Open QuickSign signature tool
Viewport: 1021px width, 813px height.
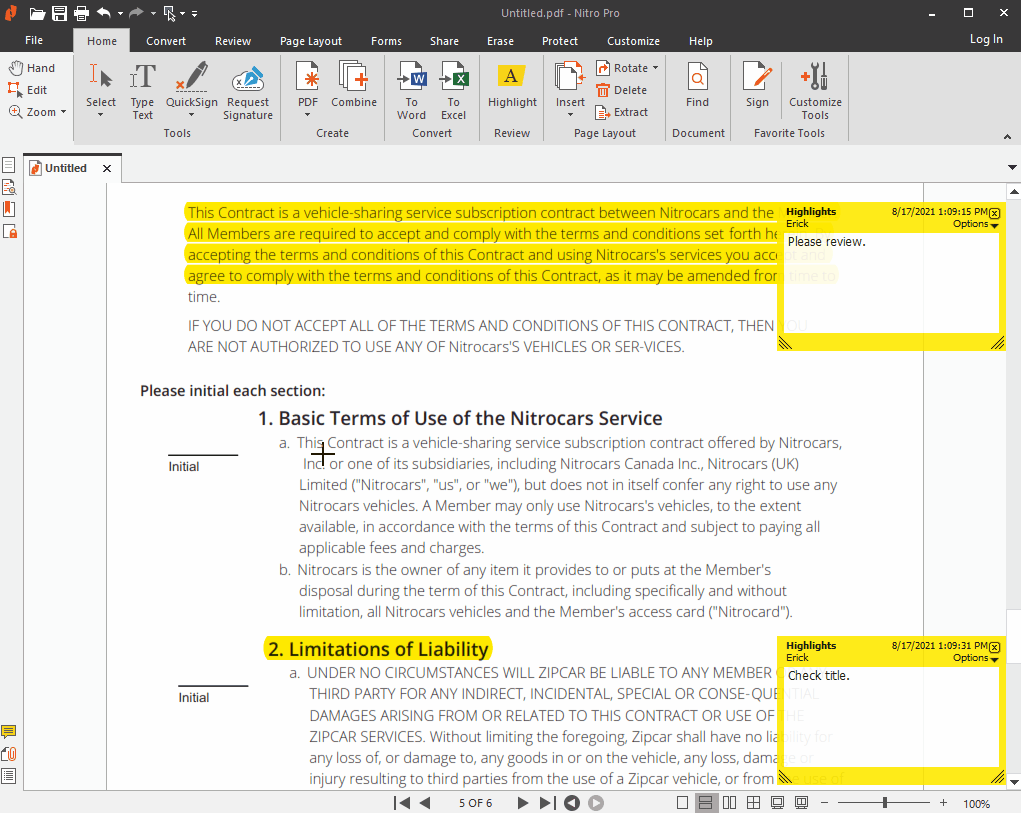[191, 85]
